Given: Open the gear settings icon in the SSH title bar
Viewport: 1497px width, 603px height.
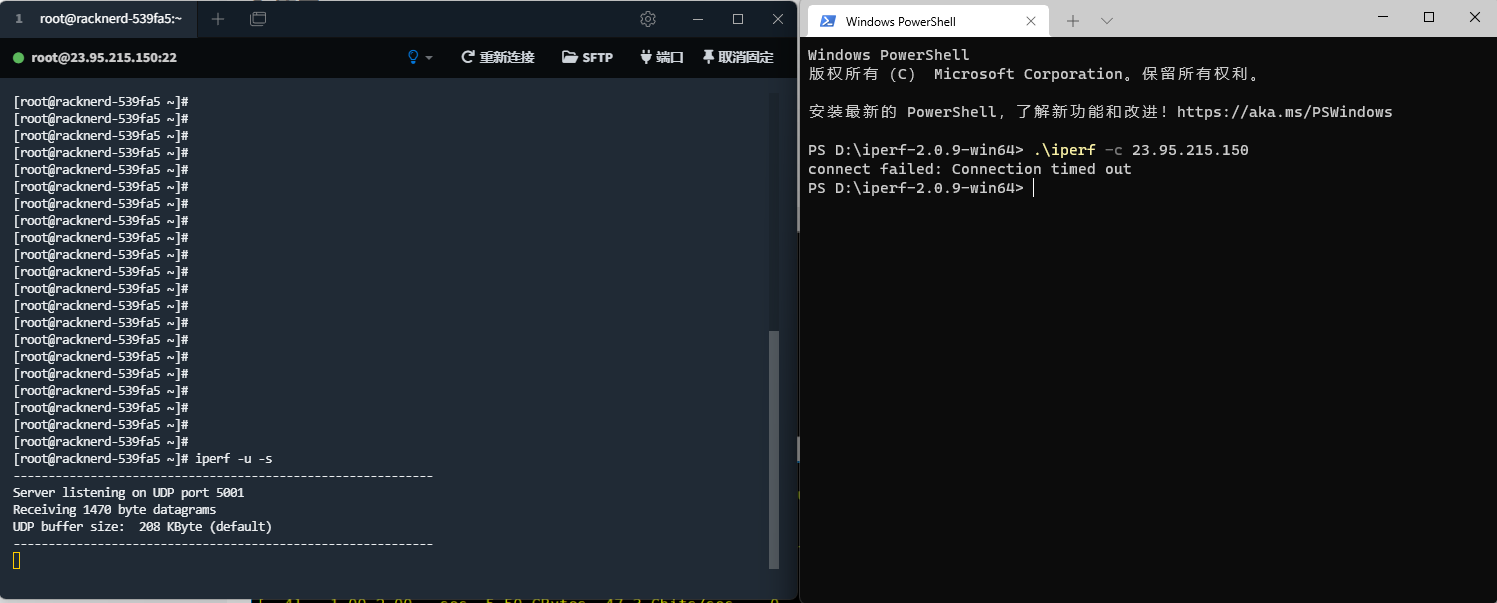Looking at the screenshot, I should pos(647,19).
